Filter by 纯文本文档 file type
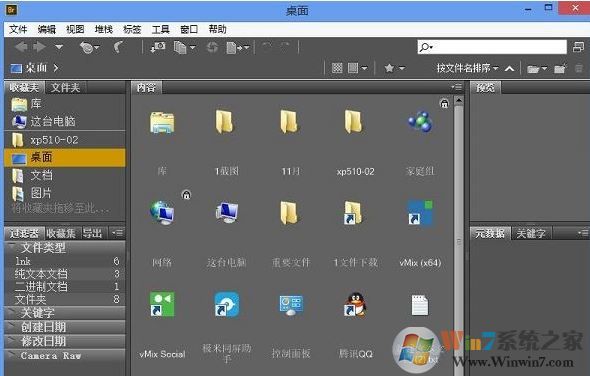This screenshot has height=376, width=590. click(65, 274)
